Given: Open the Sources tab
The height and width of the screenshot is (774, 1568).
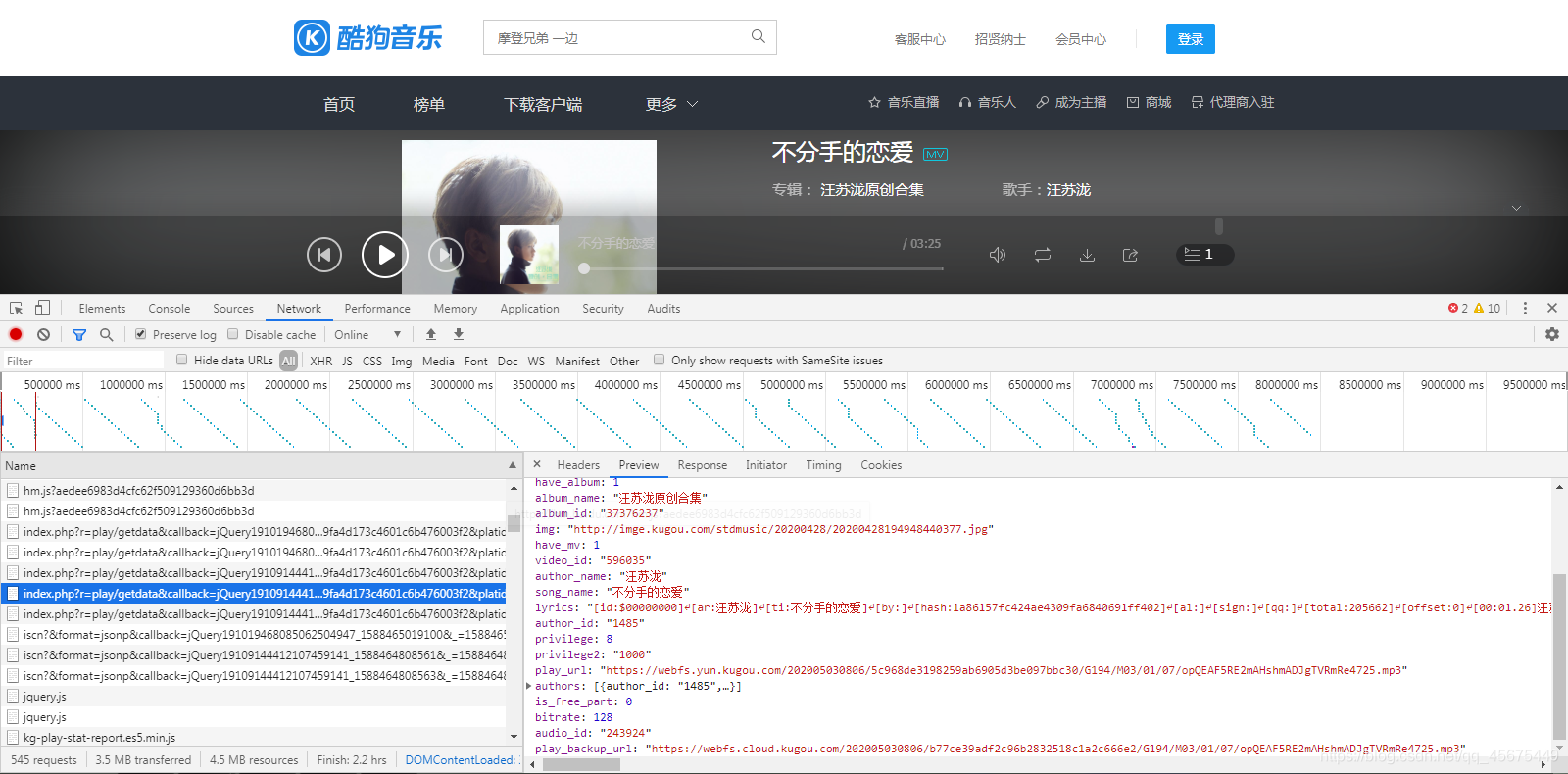Looking at the screenshot, I should 233,308.
